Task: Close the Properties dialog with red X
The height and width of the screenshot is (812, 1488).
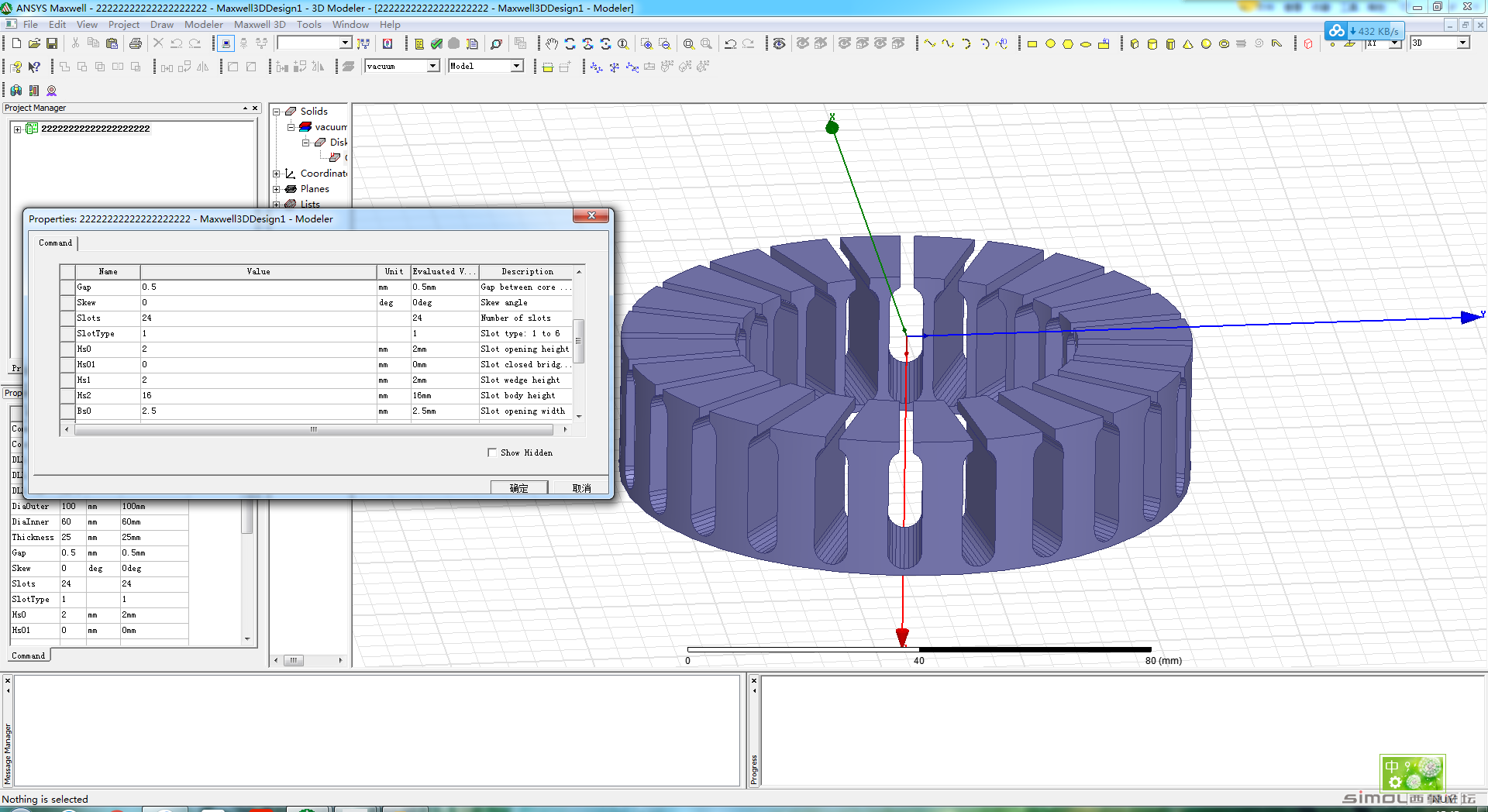Action: [x=591, y=215]
